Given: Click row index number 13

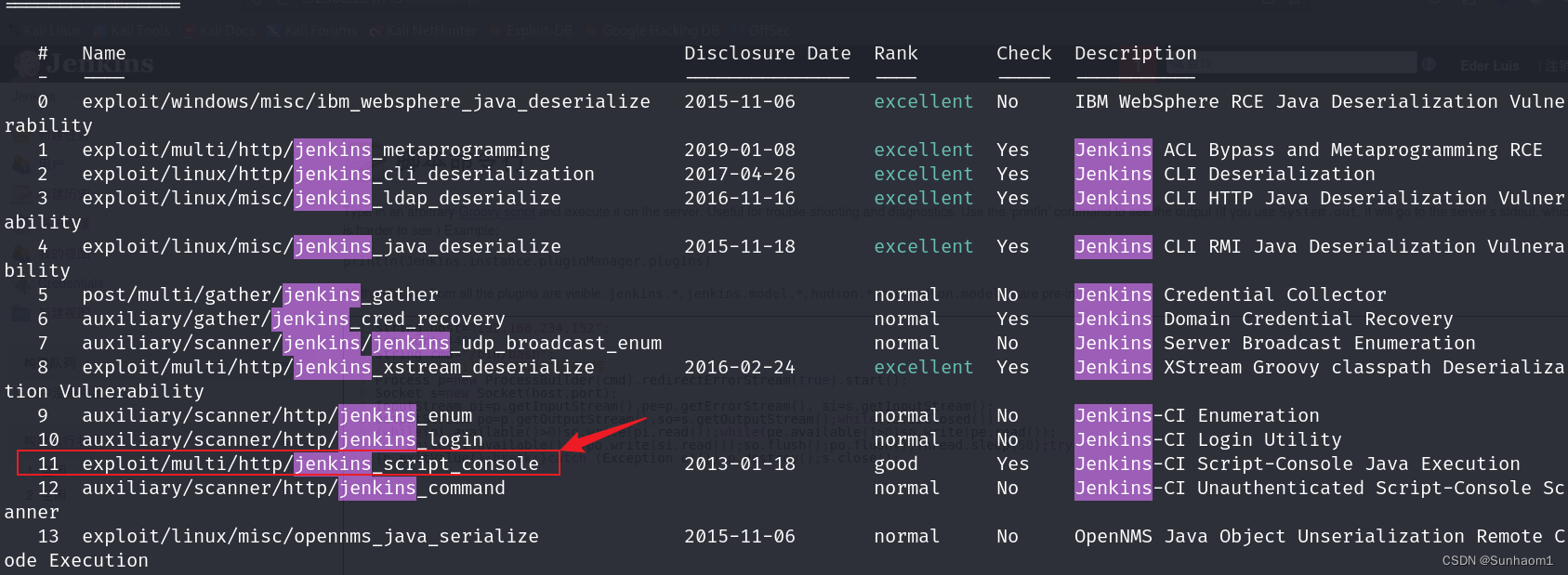Looking at the screenshot, I should [48, 536].
